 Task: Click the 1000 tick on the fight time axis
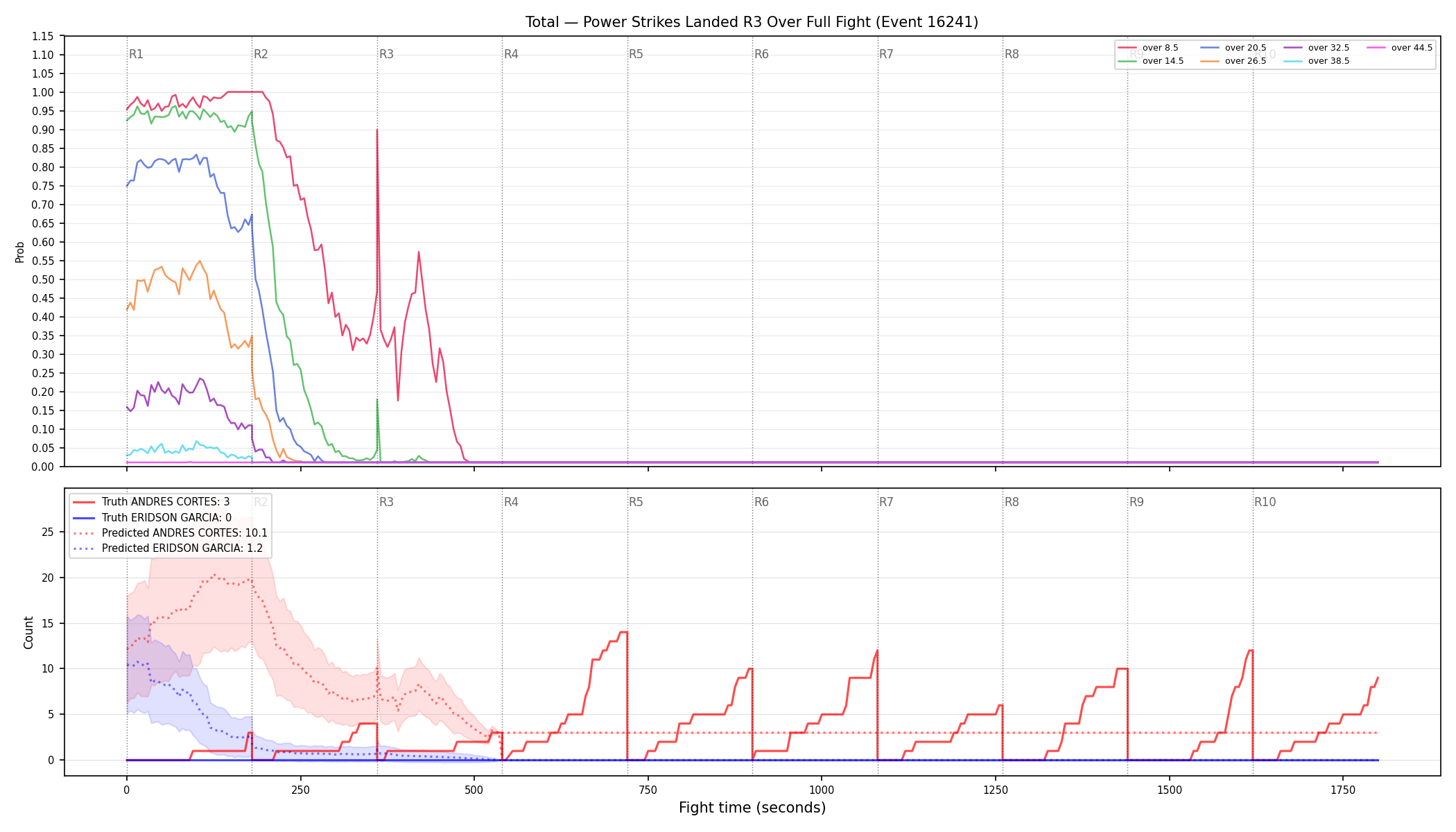tap(822, 790)
